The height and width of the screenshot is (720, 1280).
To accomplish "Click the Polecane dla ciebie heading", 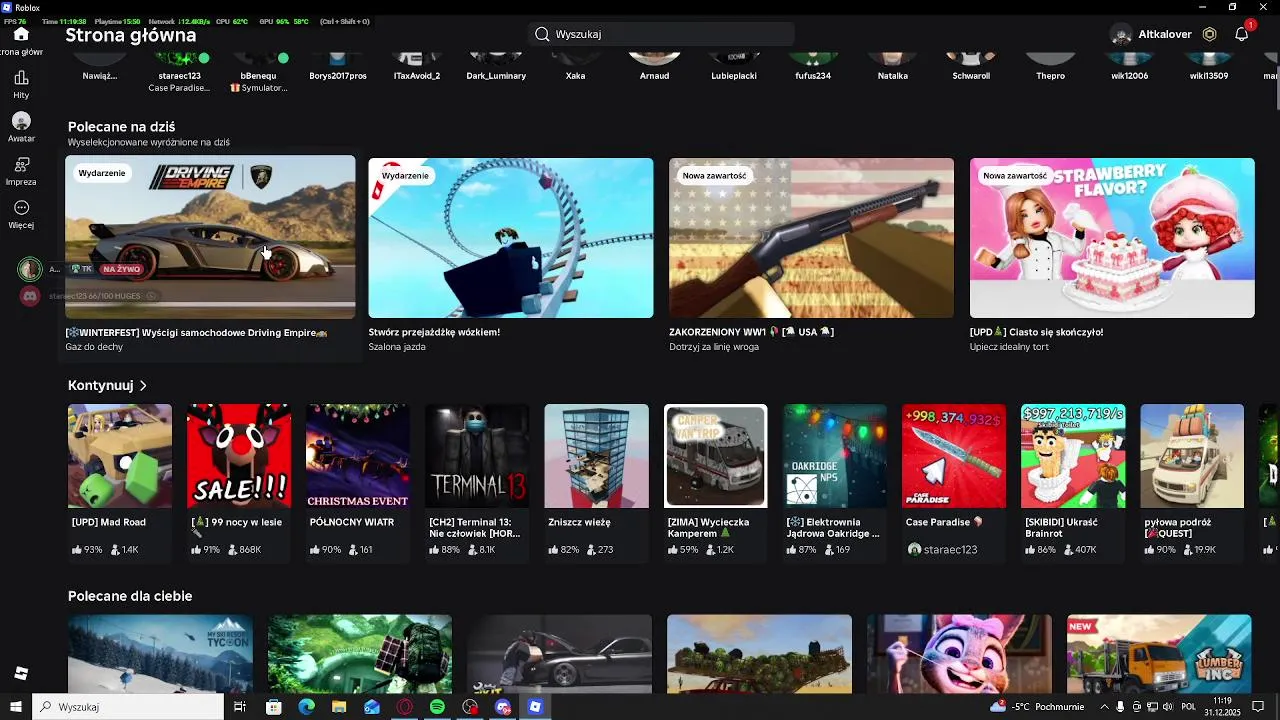I will pyautogui.click(x=130, y=596).
